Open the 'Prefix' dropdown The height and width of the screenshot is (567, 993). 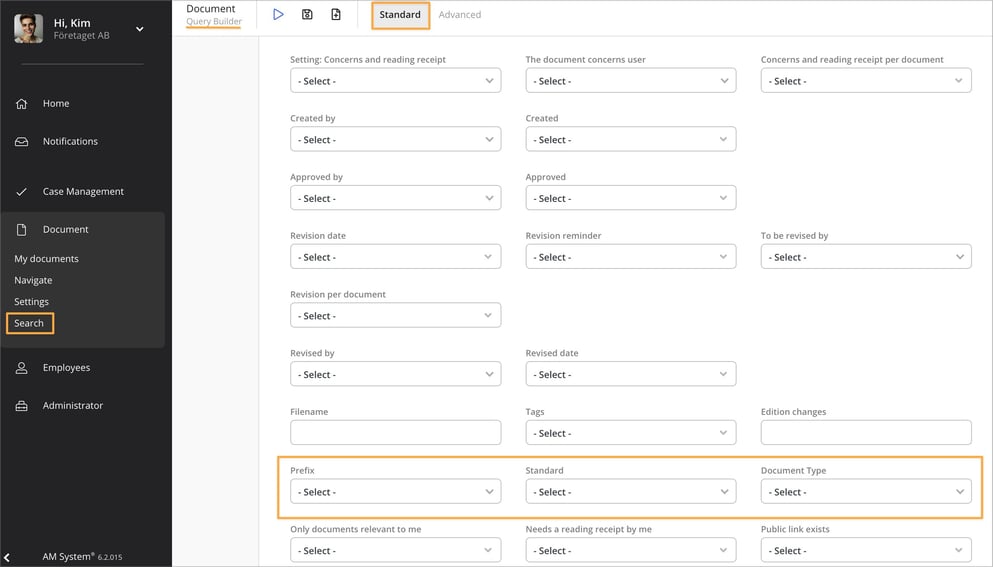(396, 492)
